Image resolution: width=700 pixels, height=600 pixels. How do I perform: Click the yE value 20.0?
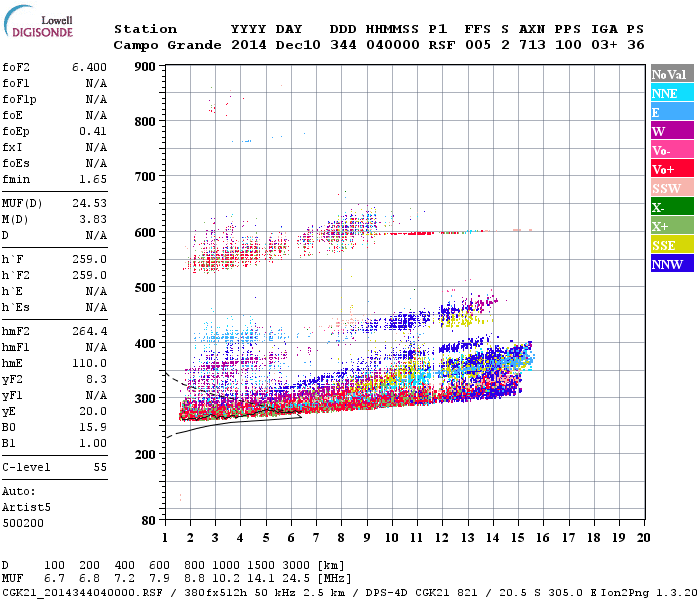(x=93, y=411)
